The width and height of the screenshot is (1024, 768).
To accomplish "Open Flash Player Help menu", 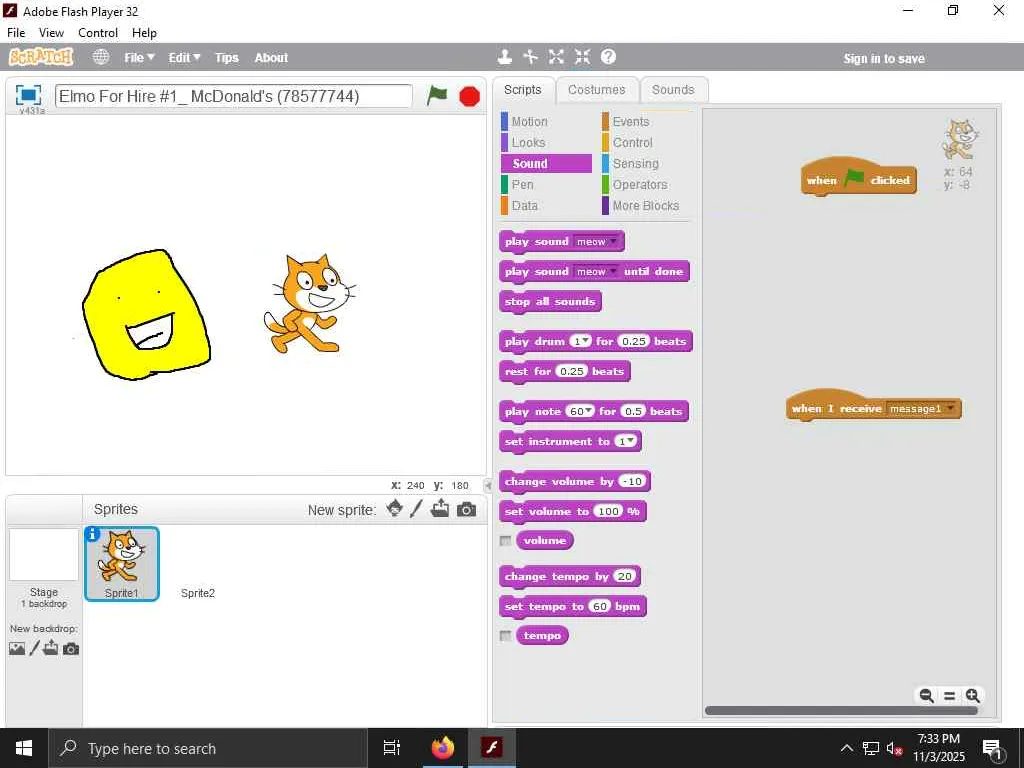I will point(144,33).
